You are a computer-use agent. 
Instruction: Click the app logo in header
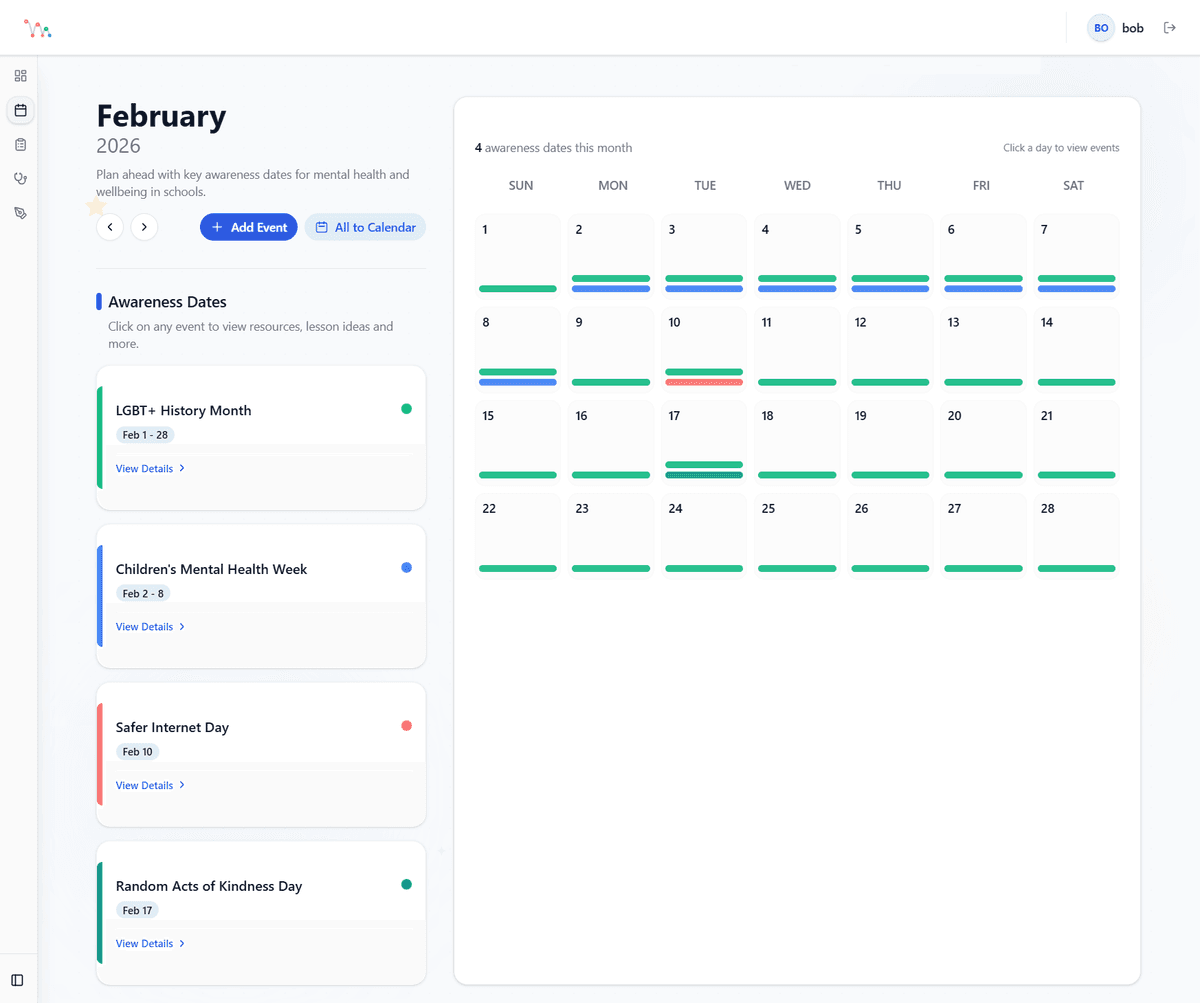pos(38,29)
